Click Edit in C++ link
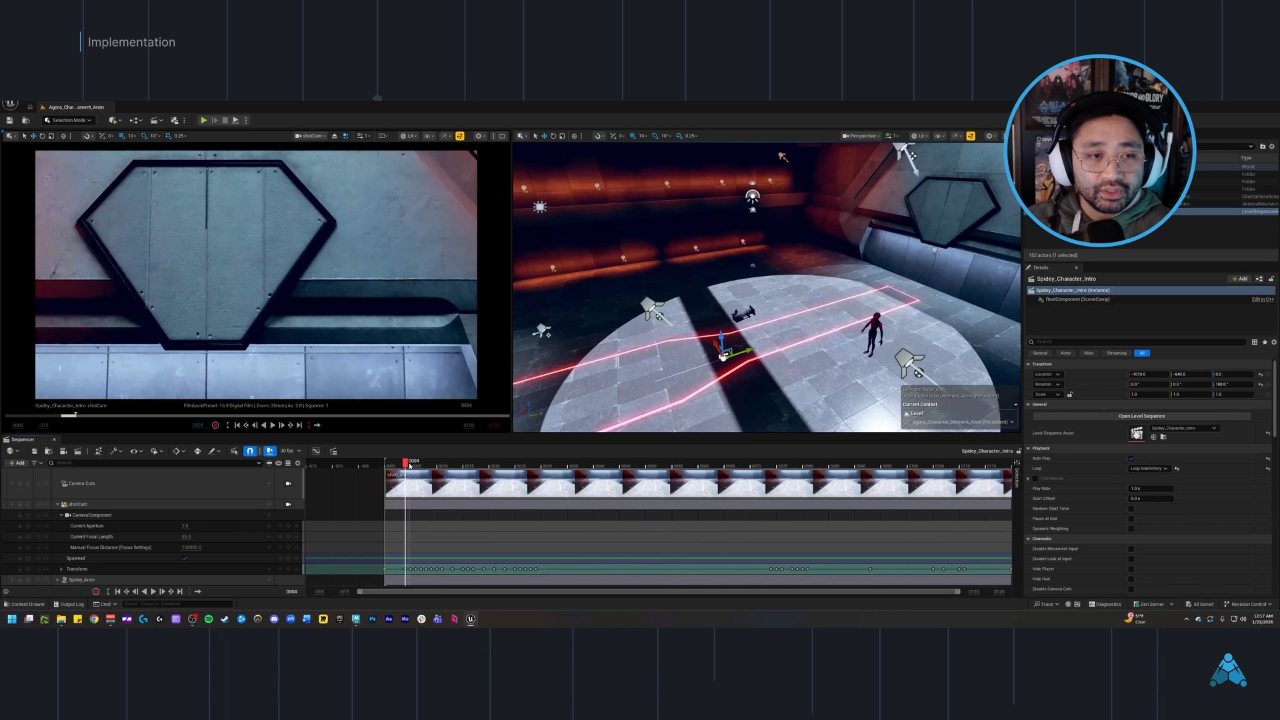Screen dimensions: 1280x720 [x=1263, y=299]
